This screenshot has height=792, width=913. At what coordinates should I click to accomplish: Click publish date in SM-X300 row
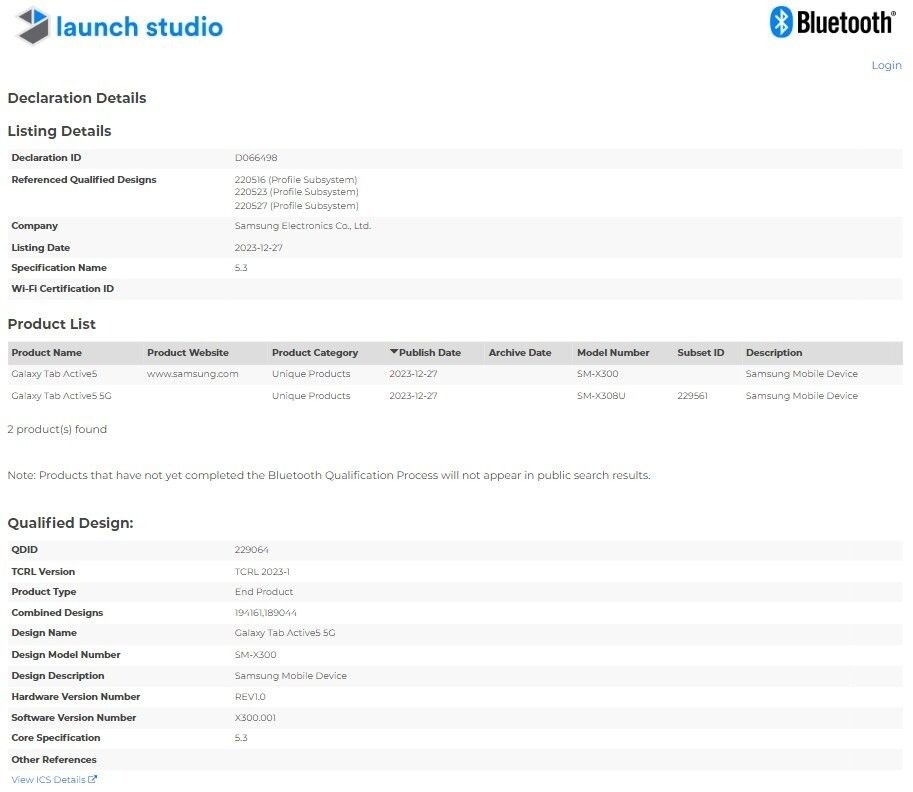[x=413, y=374]
